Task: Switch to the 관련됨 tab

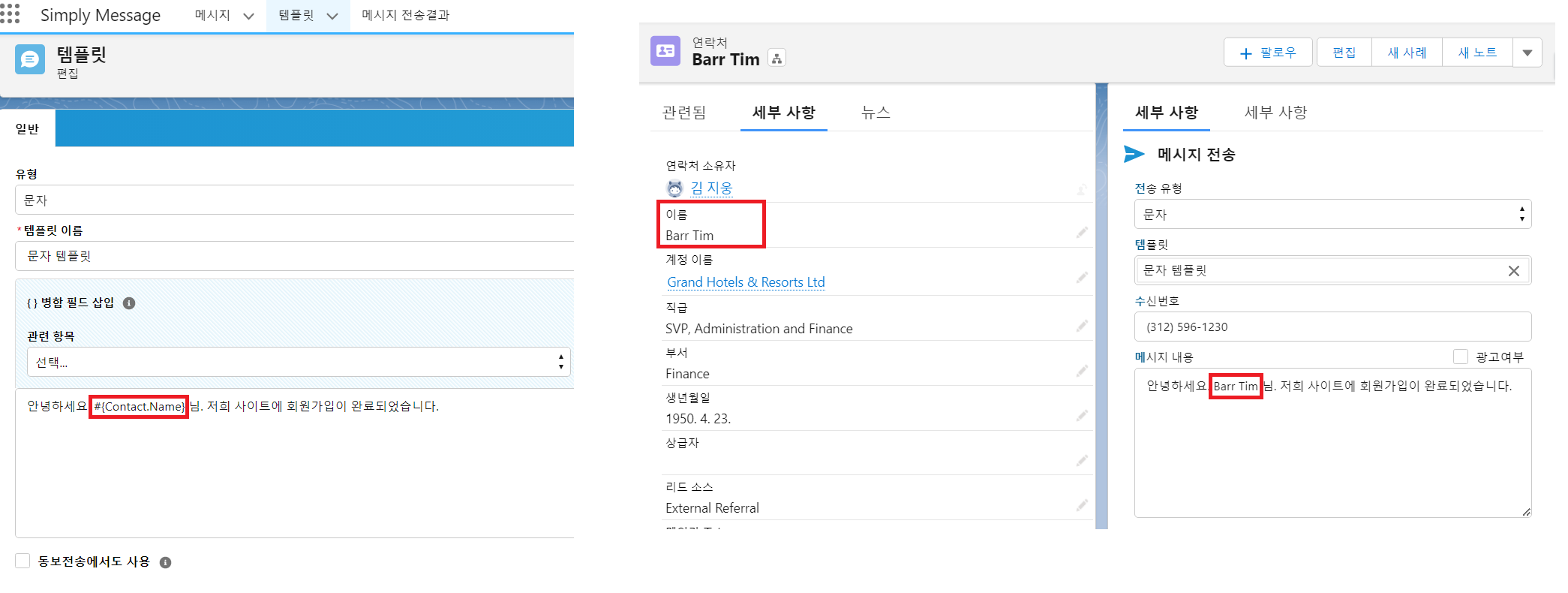Action: [x=683, y=113]
